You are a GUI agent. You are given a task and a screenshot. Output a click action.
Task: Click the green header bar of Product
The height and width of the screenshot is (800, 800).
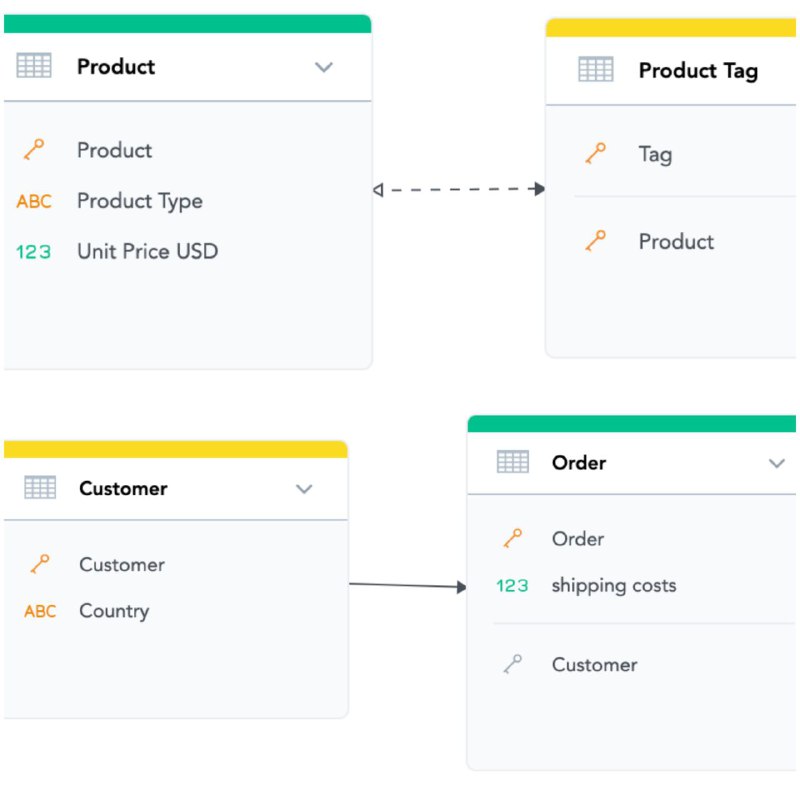[x=187, y=24]
